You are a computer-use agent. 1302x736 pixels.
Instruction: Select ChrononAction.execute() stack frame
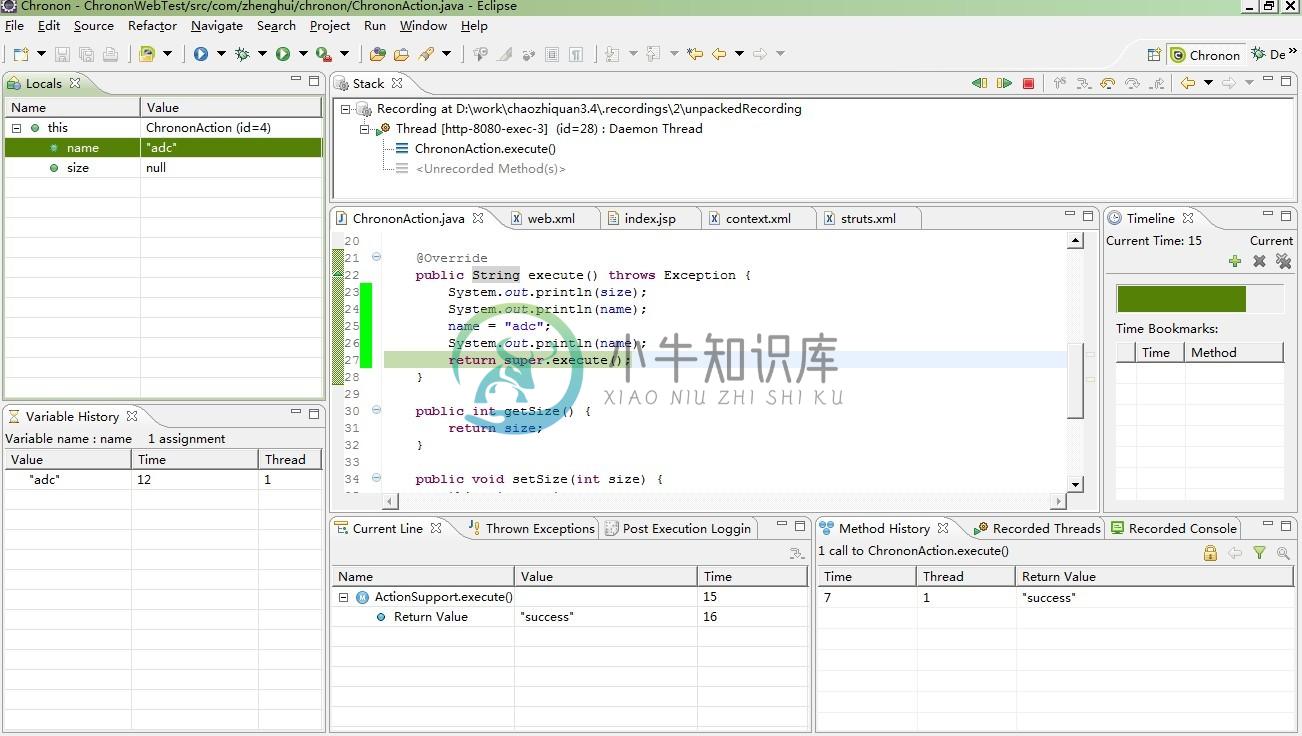pos(485,149)
